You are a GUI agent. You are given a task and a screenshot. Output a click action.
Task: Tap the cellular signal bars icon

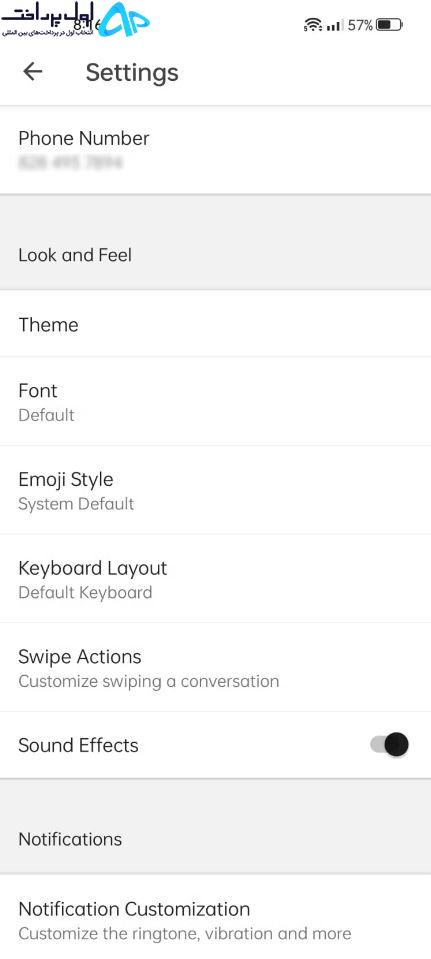click(334, 26)
